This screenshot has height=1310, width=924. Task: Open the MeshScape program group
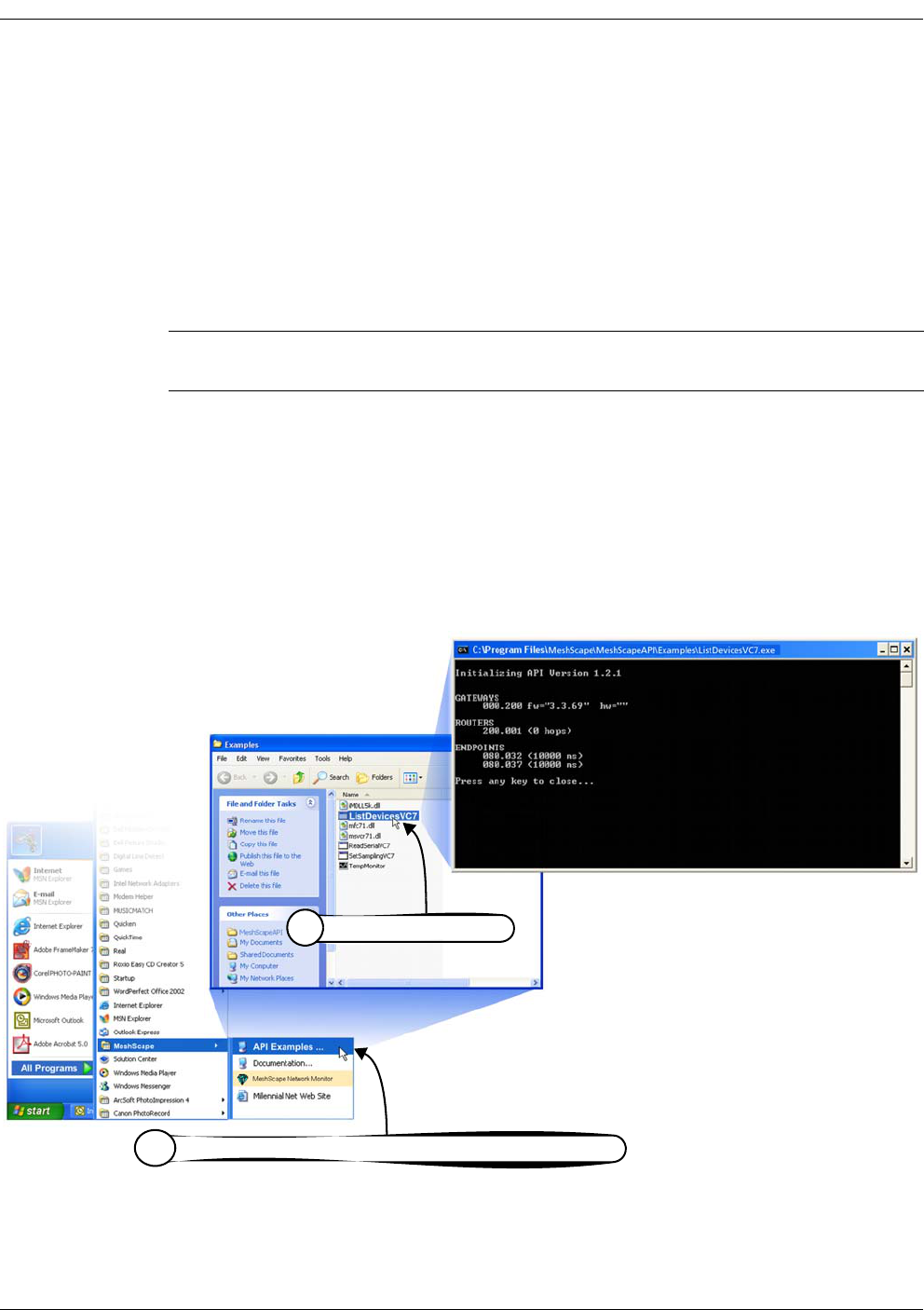coord(162,1045)
